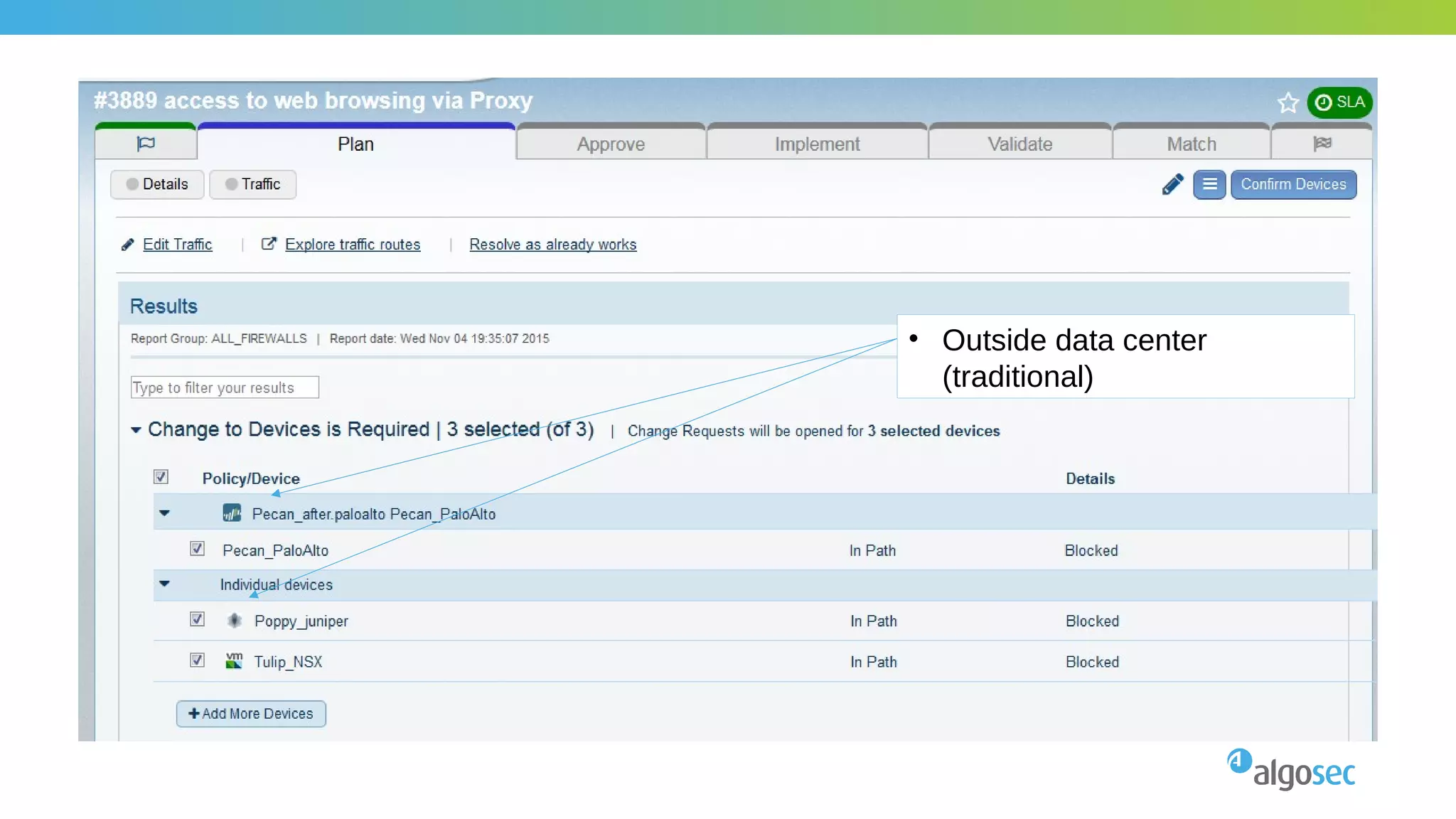Uncheck the Pecan_PaloAlto checkbox
The height and width of the screenshot is (819, 1456).
(x=198, y=549)
